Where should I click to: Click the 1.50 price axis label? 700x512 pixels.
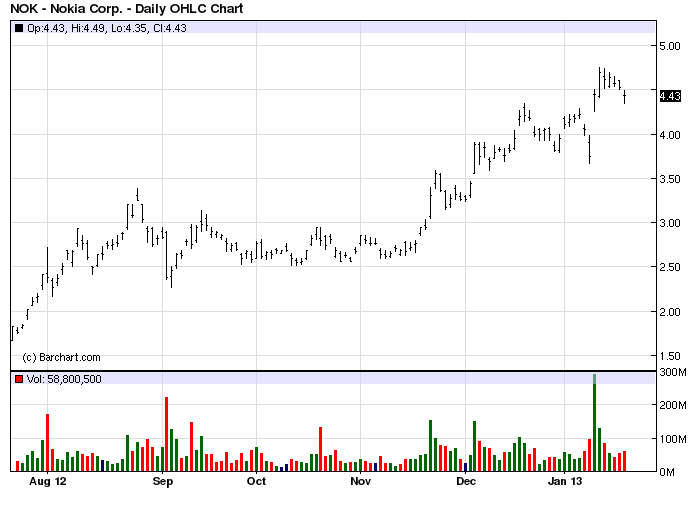pos(670,356)
